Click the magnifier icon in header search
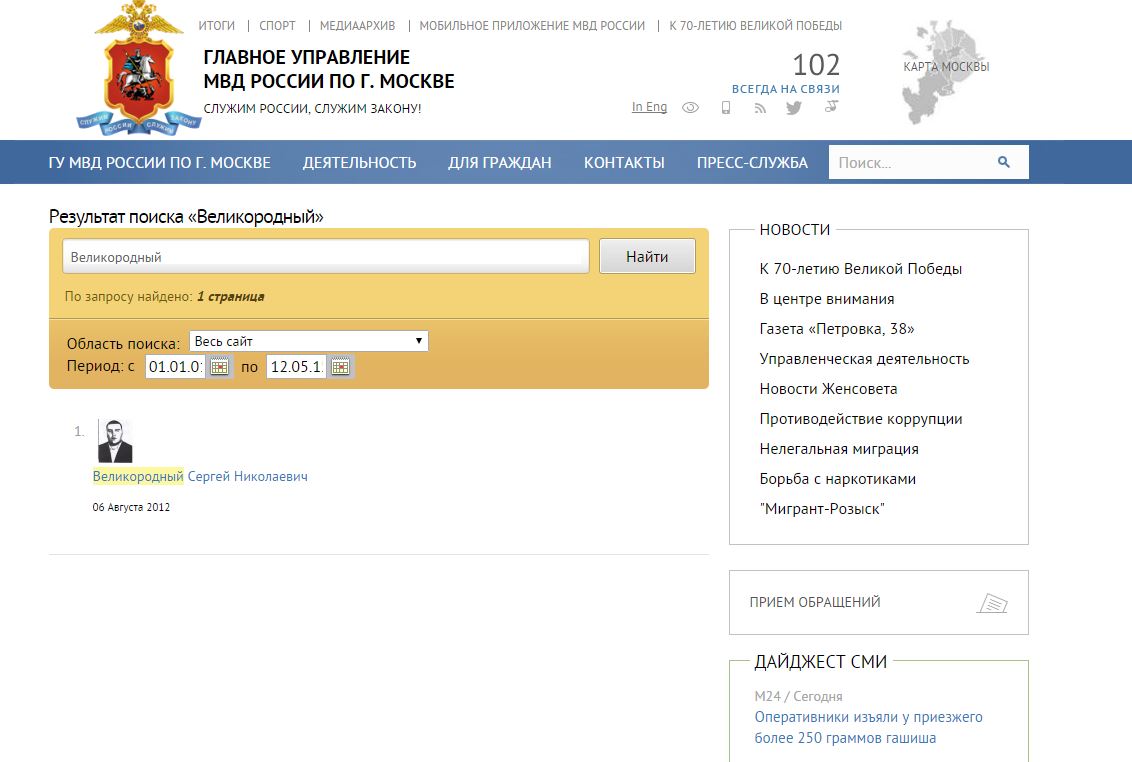The width and height of the screenshot is (1132, 762). [1003, 162]
